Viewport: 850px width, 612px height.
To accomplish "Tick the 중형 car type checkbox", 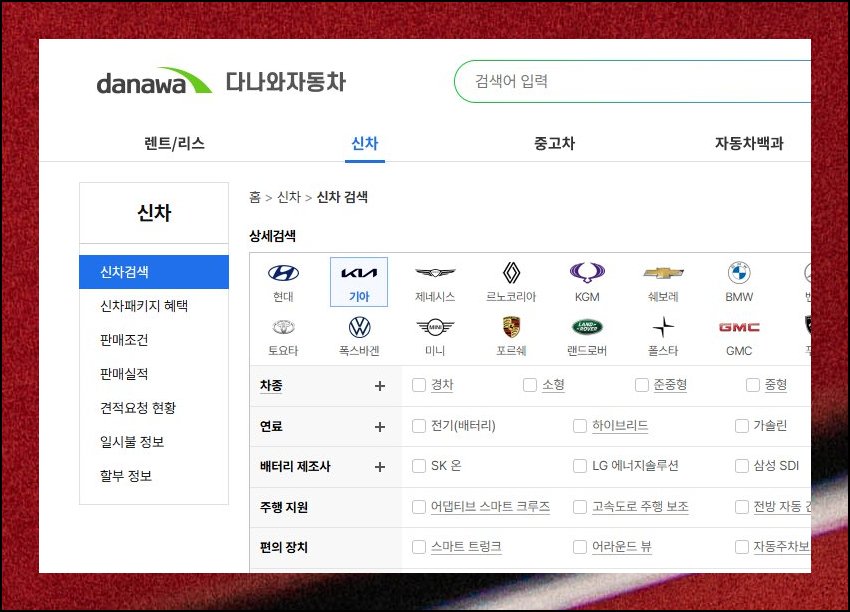I will [752, 385].
